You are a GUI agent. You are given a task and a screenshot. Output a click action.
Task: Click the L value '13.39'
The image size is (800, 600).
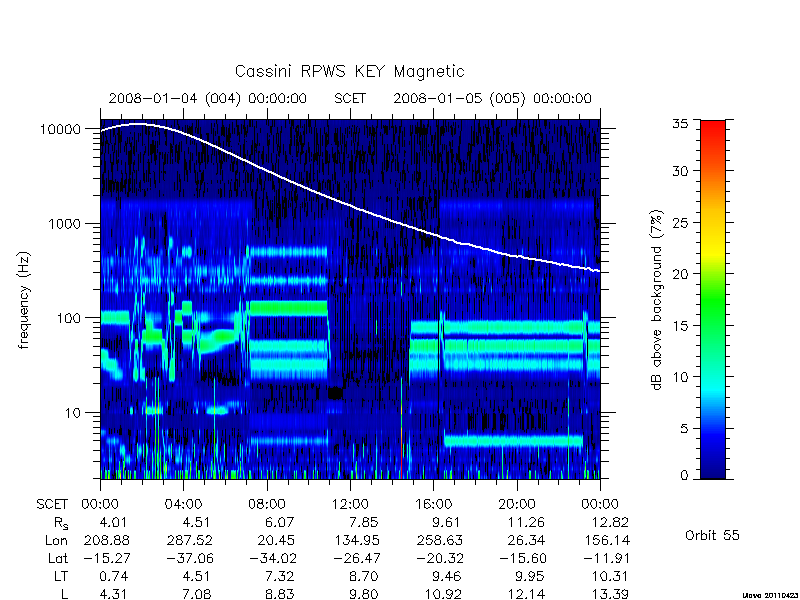point(611,594)
